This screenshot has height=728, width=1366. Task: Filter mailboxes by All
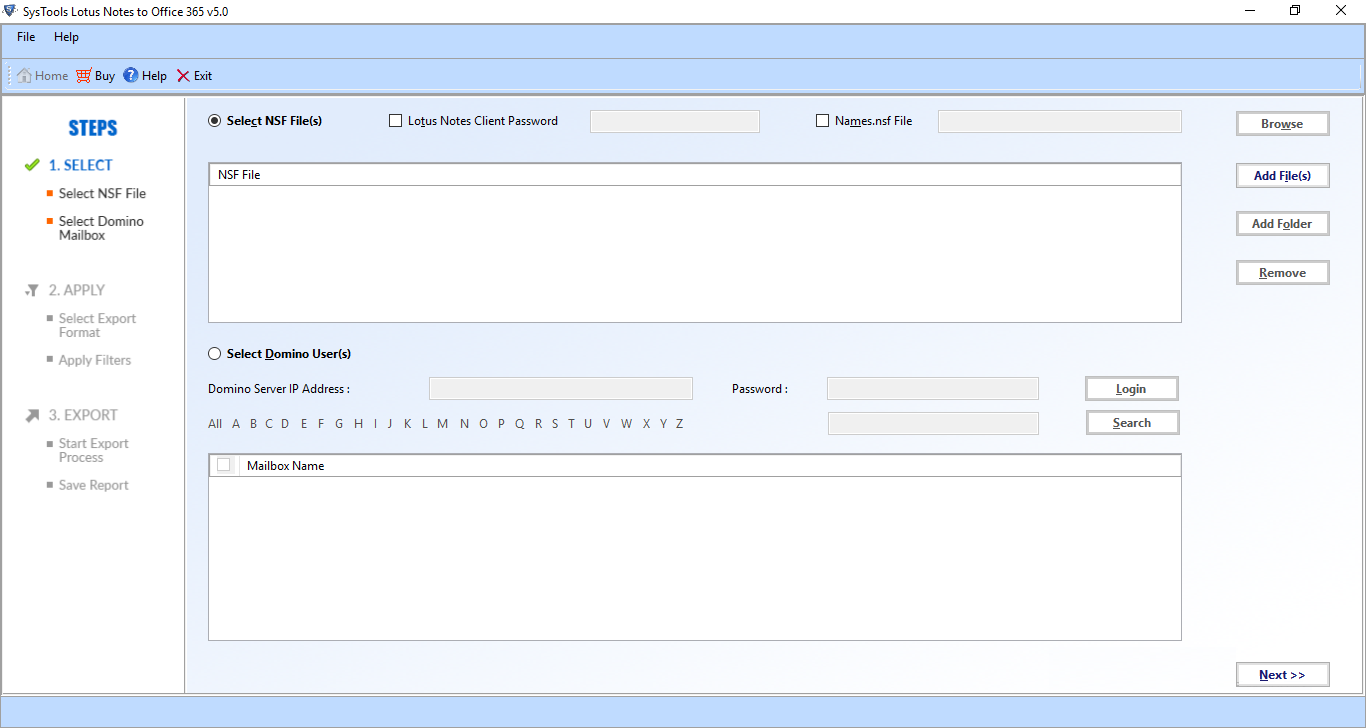pos(215,424)
